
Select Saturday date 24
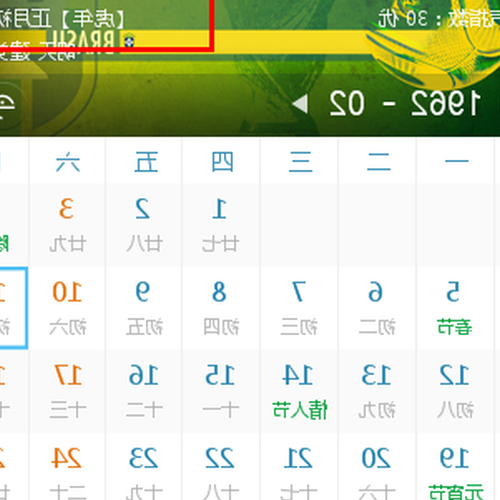pyautogui.click(x=67, y=467)
